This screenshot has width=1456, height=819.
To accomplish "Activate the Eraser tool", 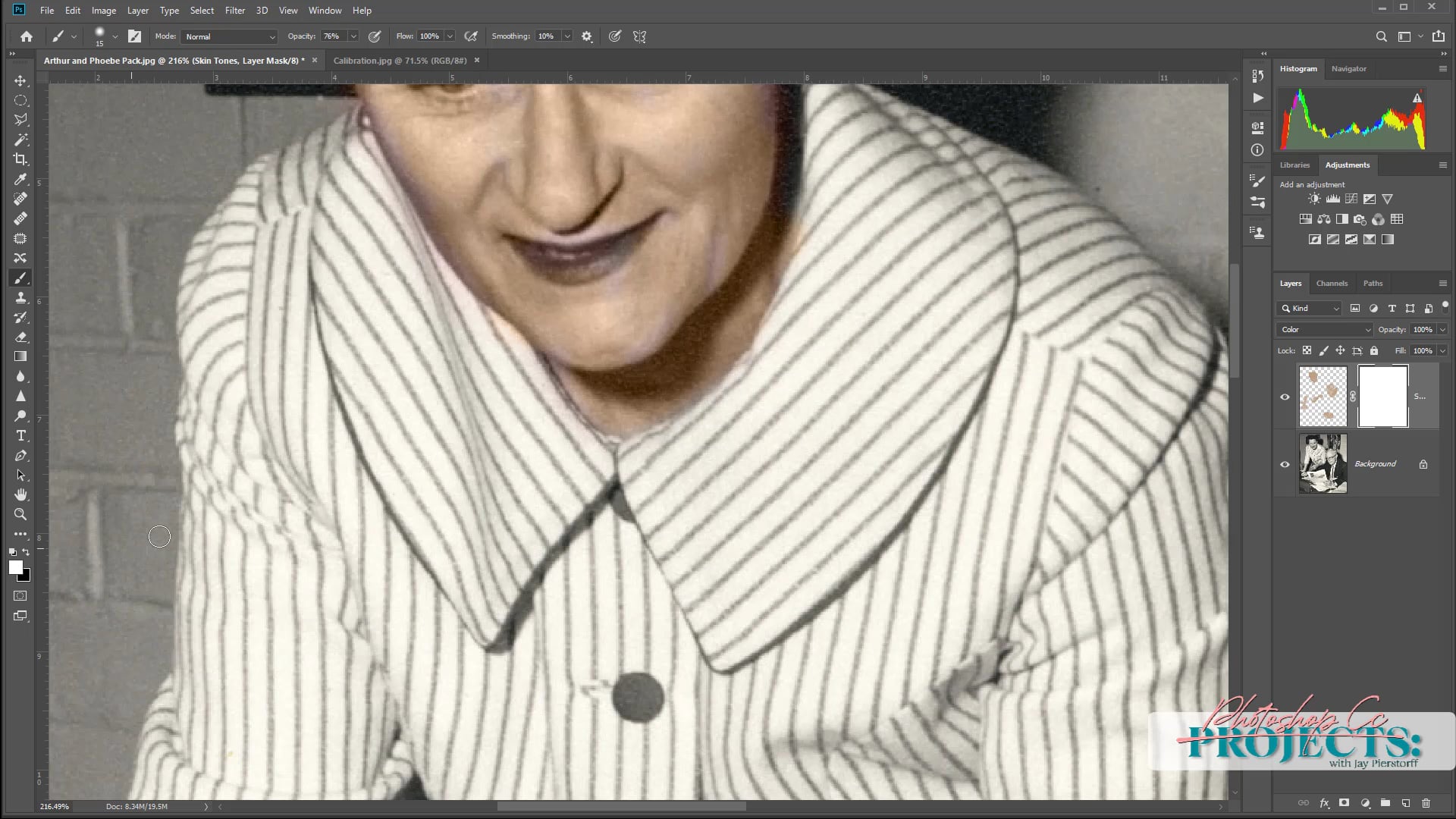I will 21,337.
